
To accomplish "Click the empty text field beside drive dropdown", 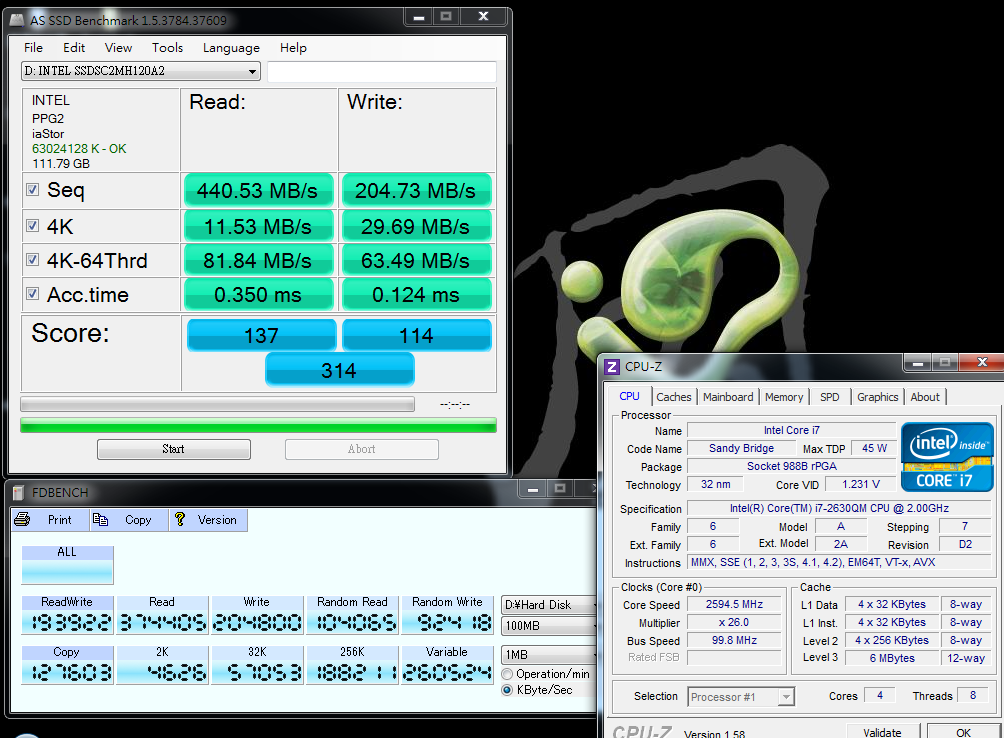I will click(382, 72).
